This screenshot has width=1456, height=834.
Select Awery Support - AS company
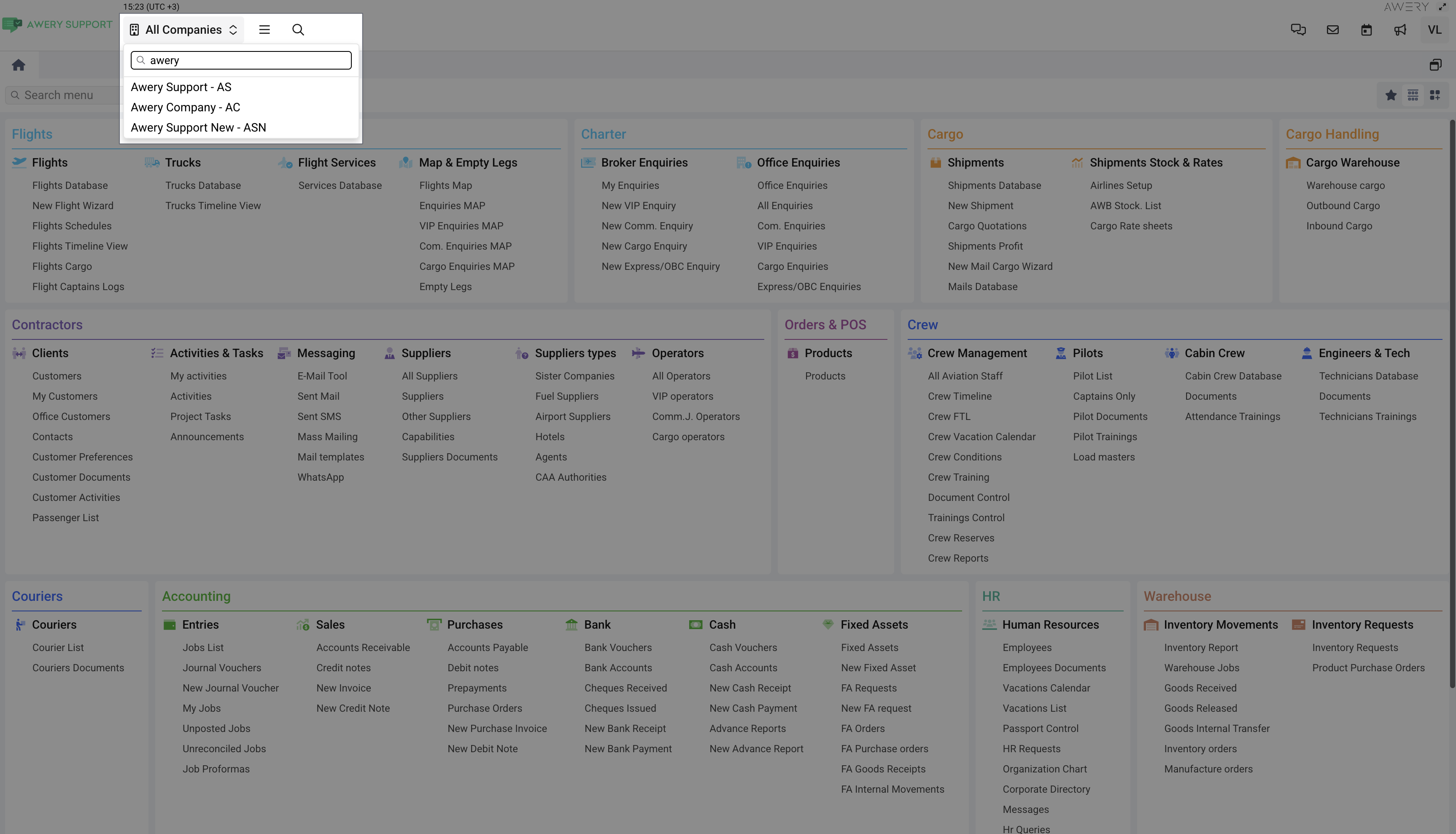(181, 87)
